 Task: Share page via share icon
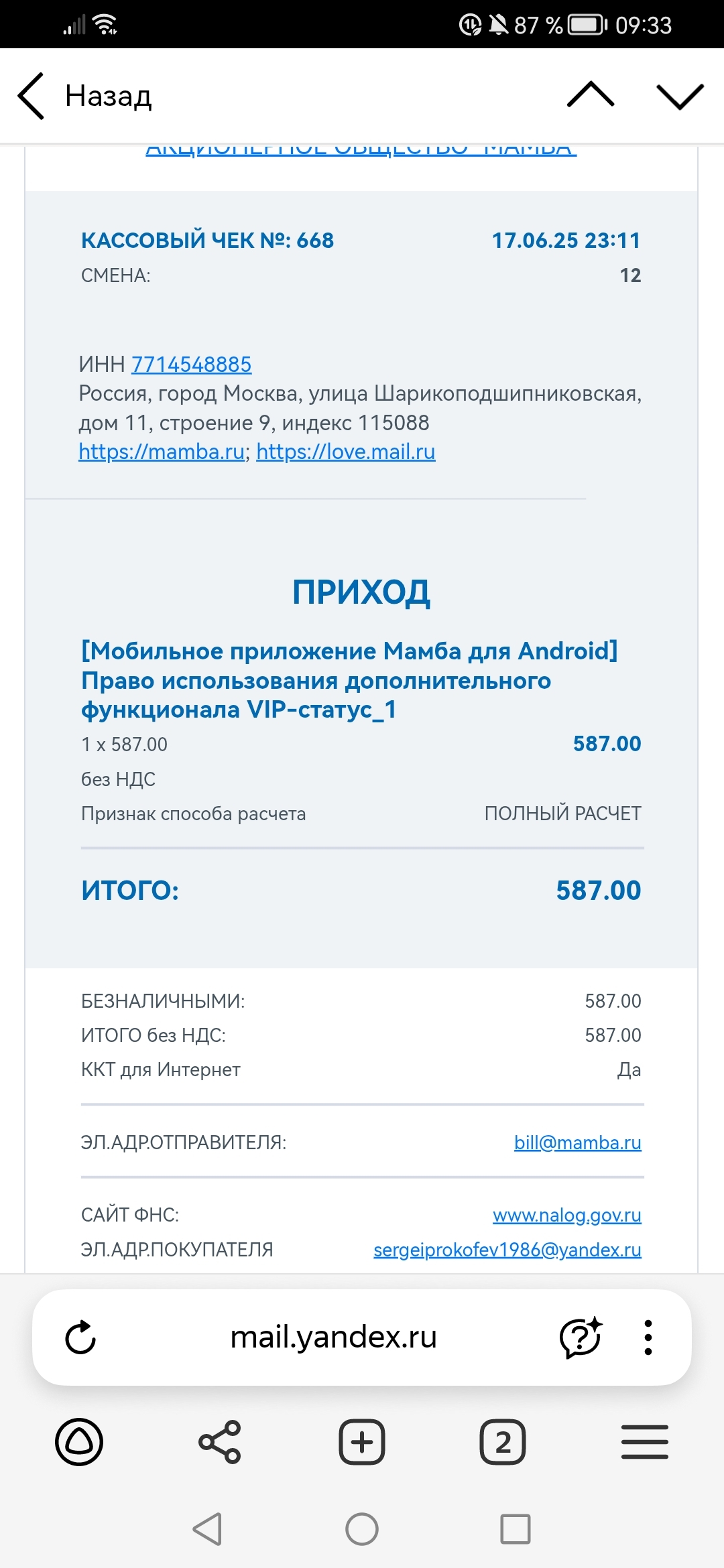tap(220, 1442)
